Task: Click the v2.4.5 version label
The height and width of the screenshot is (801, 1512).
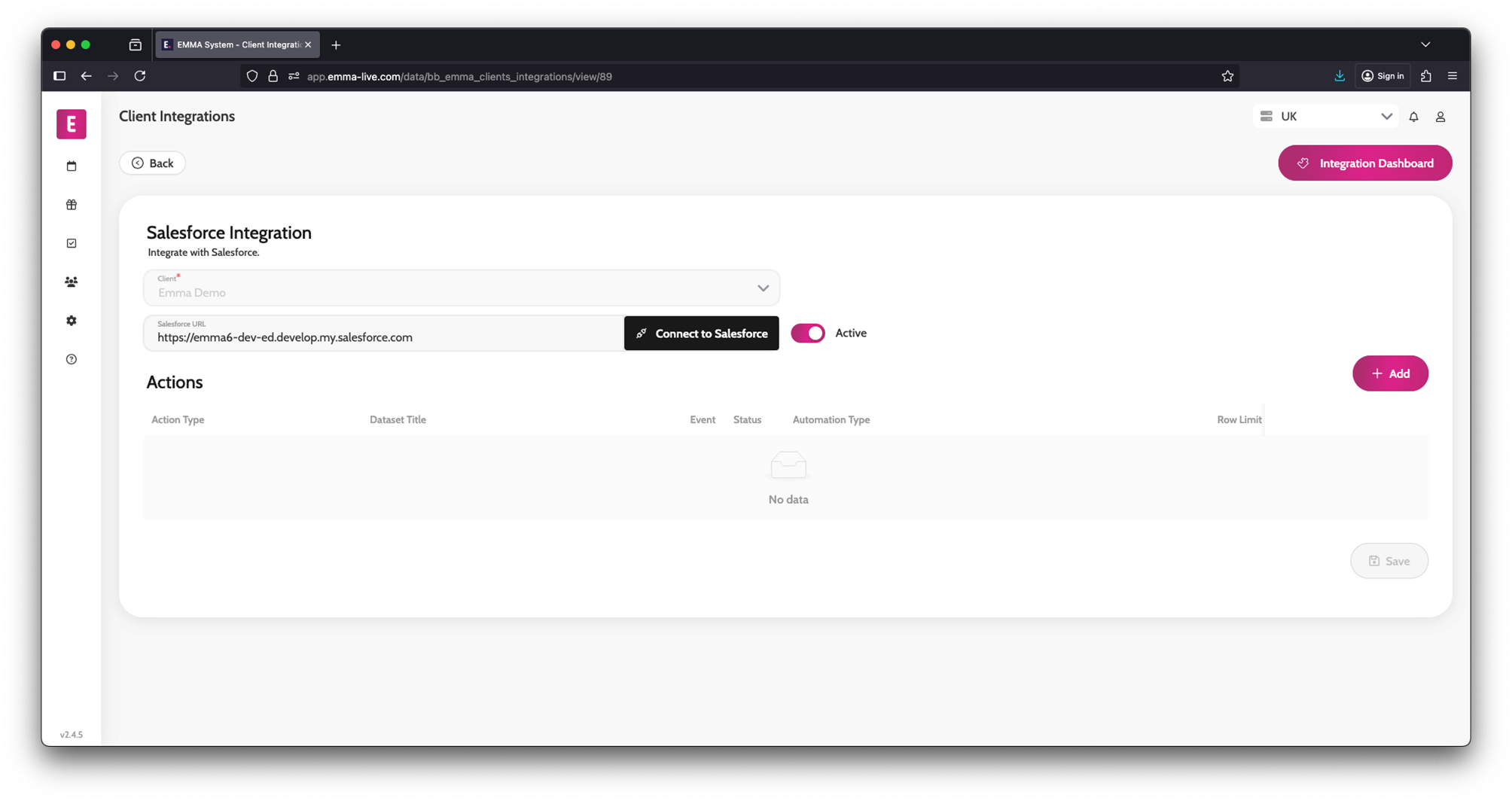Action: (72, 735)
